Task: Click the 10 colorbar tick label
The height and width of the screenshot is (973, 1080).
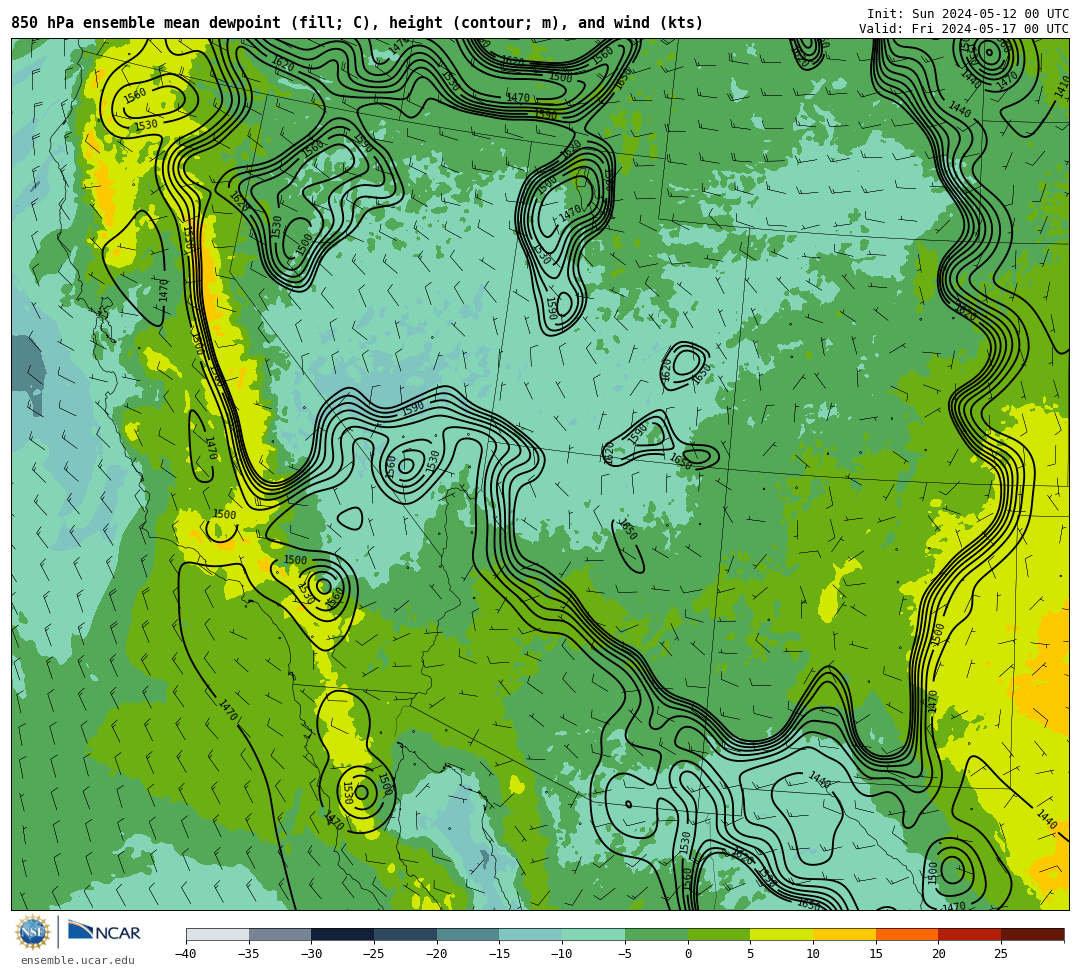Action: tap(813, 954)
